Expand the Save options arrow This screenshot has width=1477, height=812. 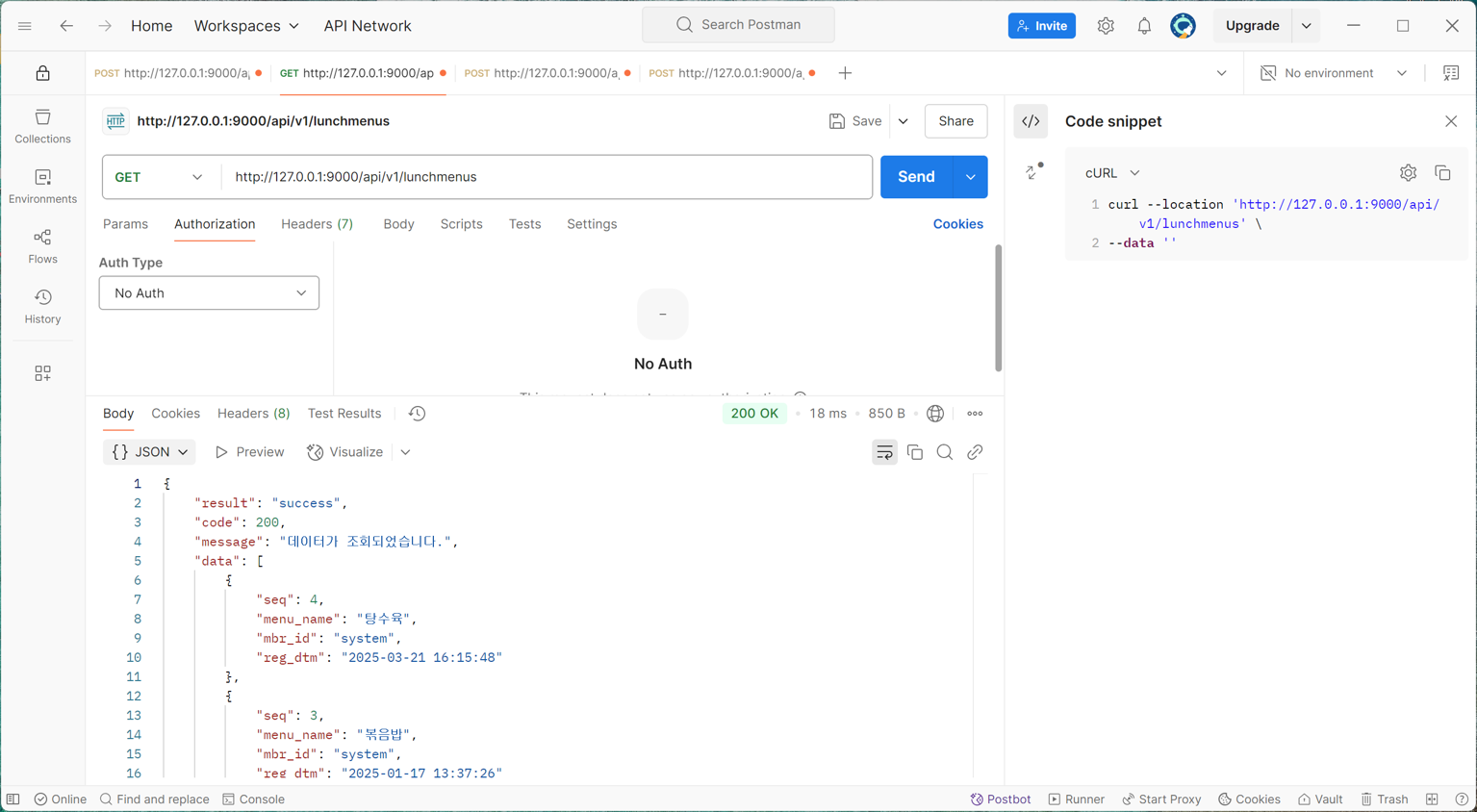click(904, 121)
